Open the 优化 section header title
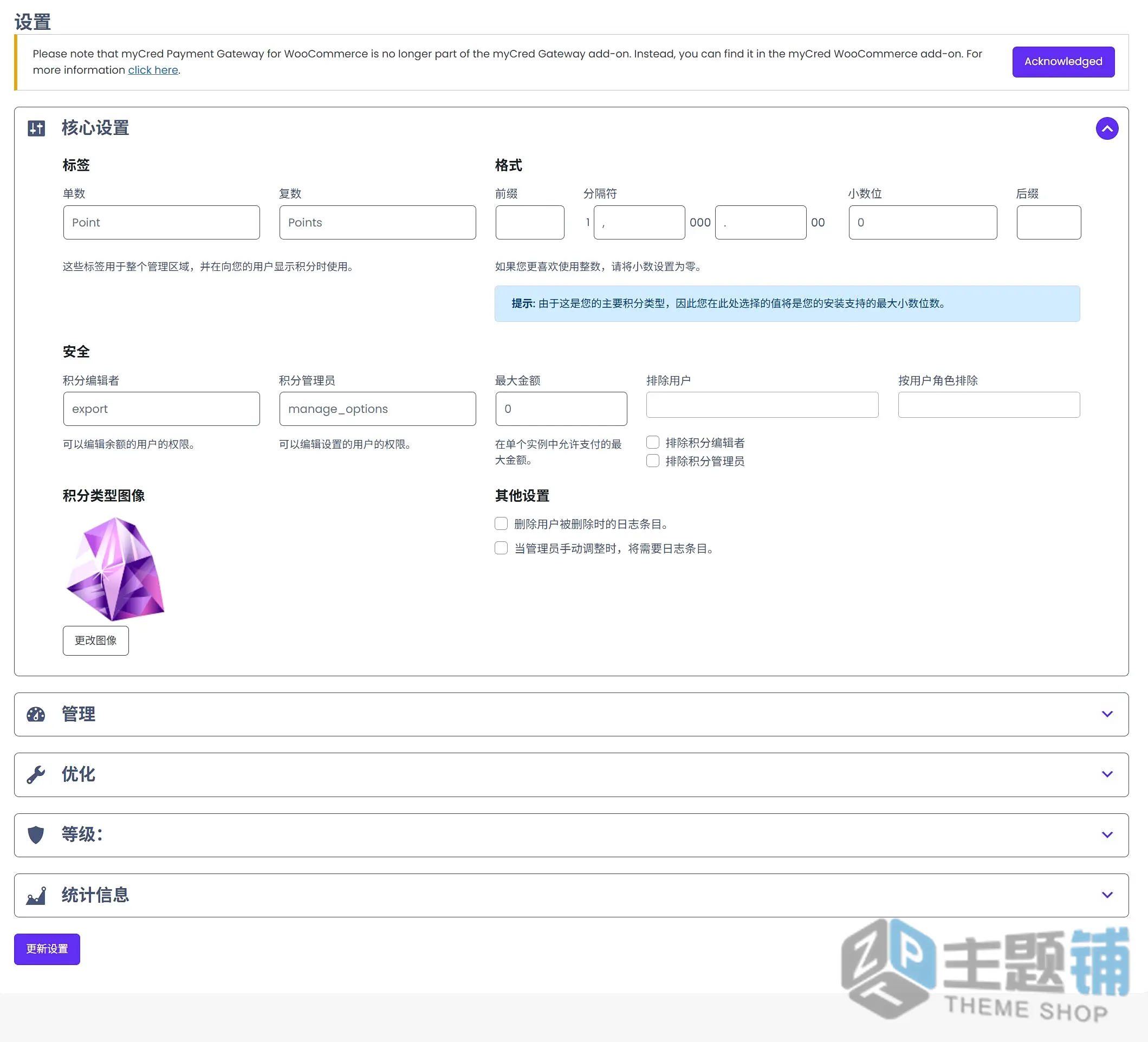Image resolution: width=1148 pixels, height=1042 pixels. 79,774
